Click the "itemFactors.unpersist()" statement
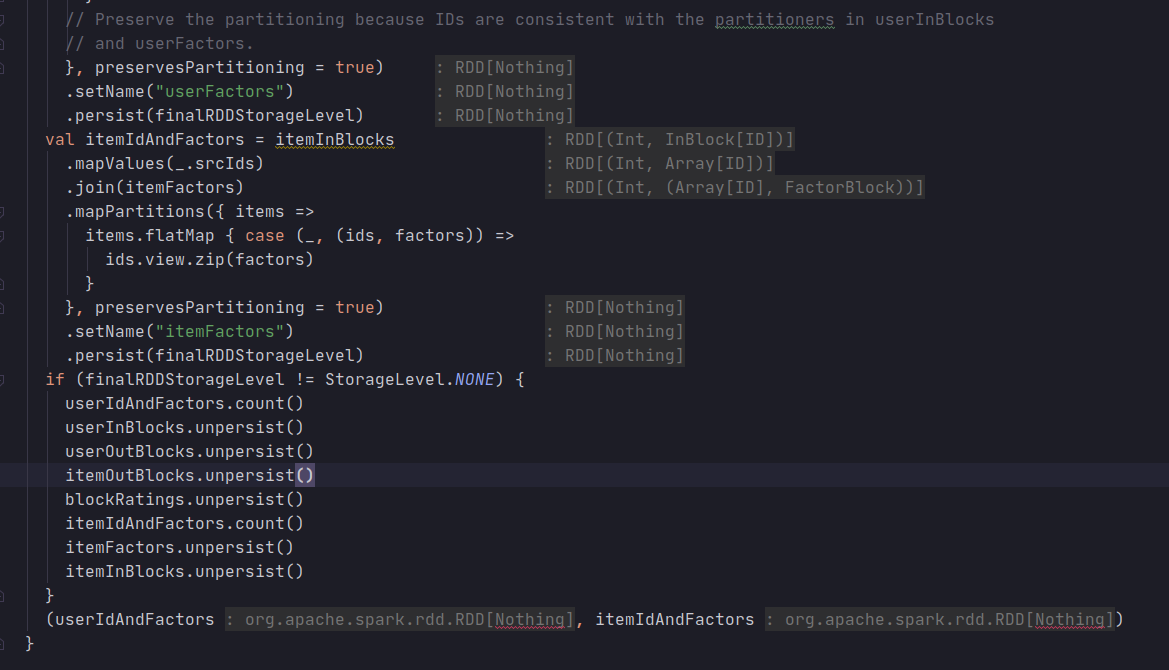Viewport: 1169px width, 670px height. point(180,547)
